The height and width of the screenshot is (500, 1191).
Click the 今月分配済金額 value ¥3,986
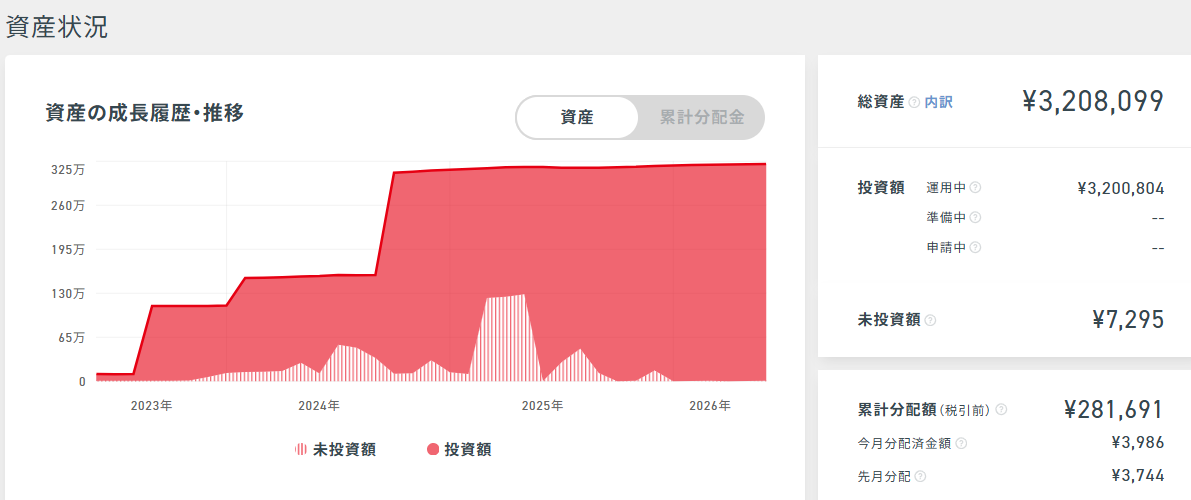pyautogui.click(x=1137, y=443)
